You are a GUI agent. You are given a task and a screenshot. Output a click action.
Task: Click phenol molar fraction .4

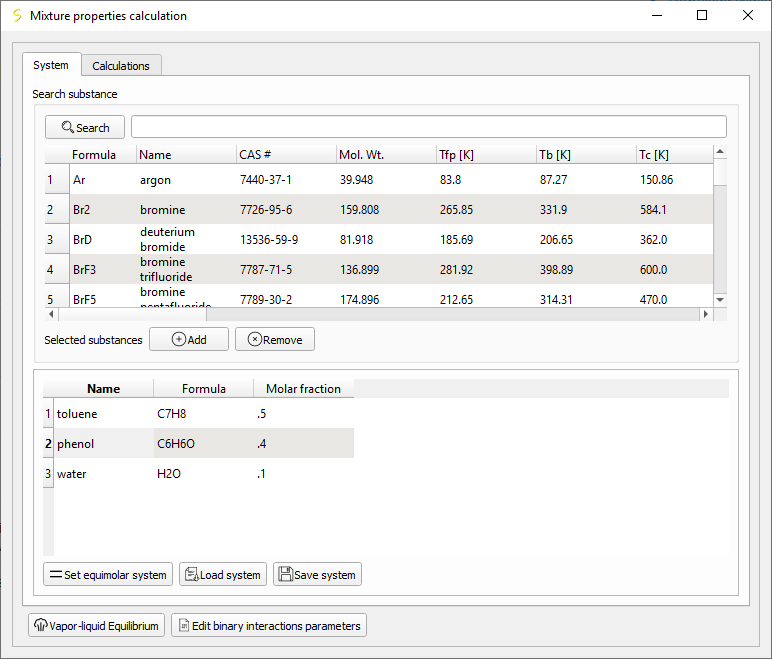pos(303,444)
